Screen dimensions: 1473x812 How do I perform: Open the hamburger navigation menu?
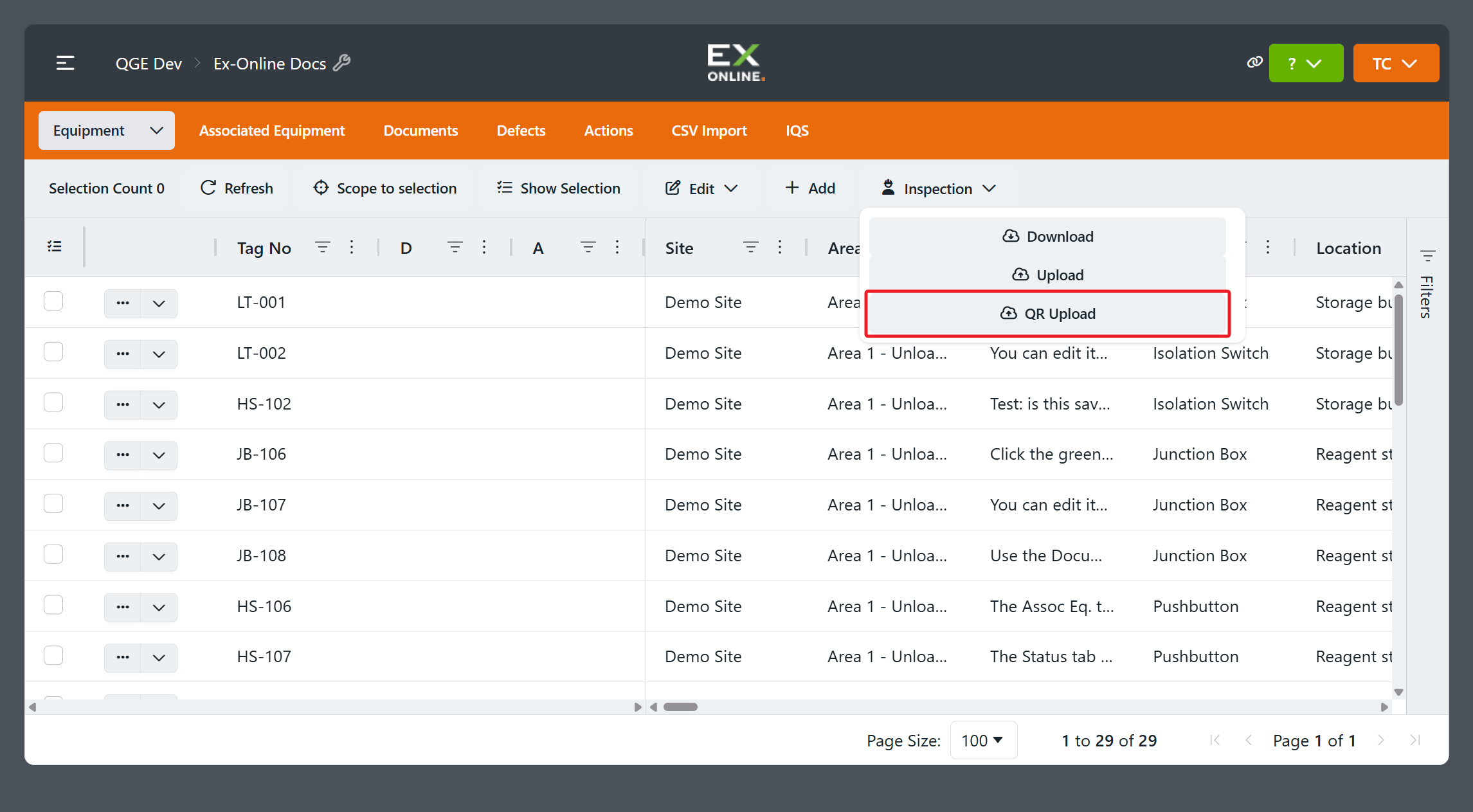pos(65,63)
